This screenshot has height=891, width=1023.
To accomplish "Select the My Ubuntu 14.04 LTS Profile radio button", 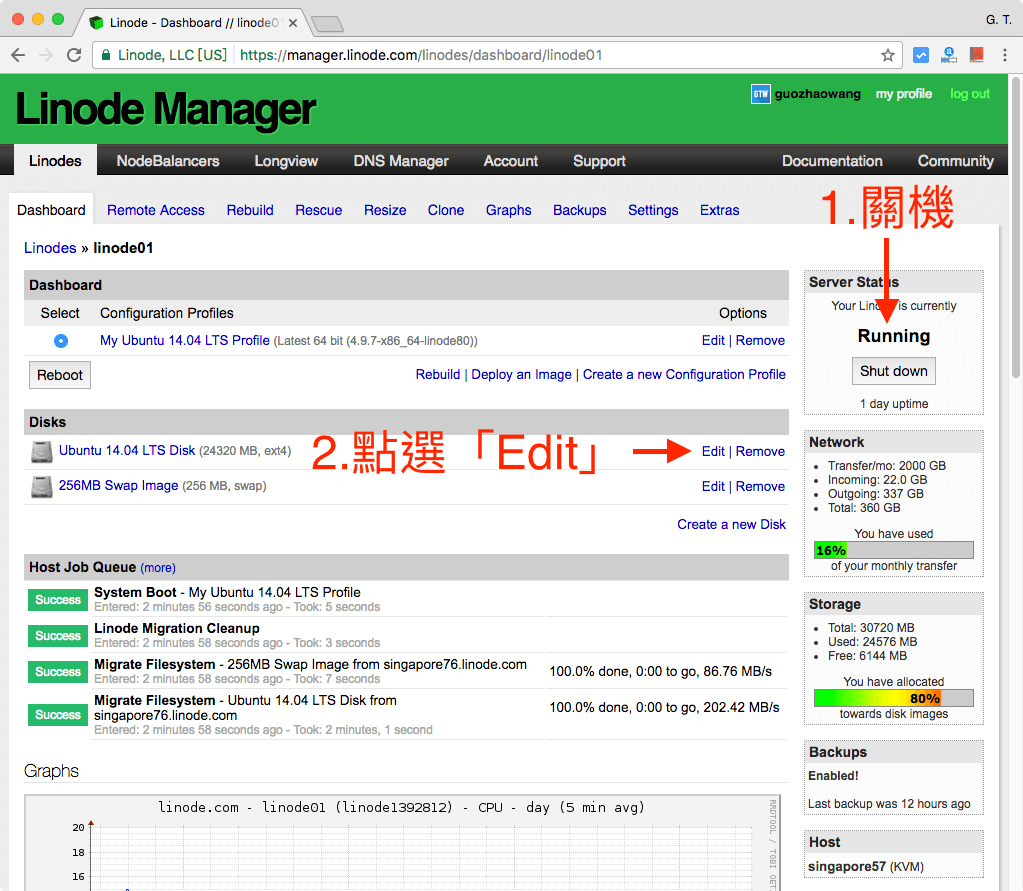I will [60, 340].
